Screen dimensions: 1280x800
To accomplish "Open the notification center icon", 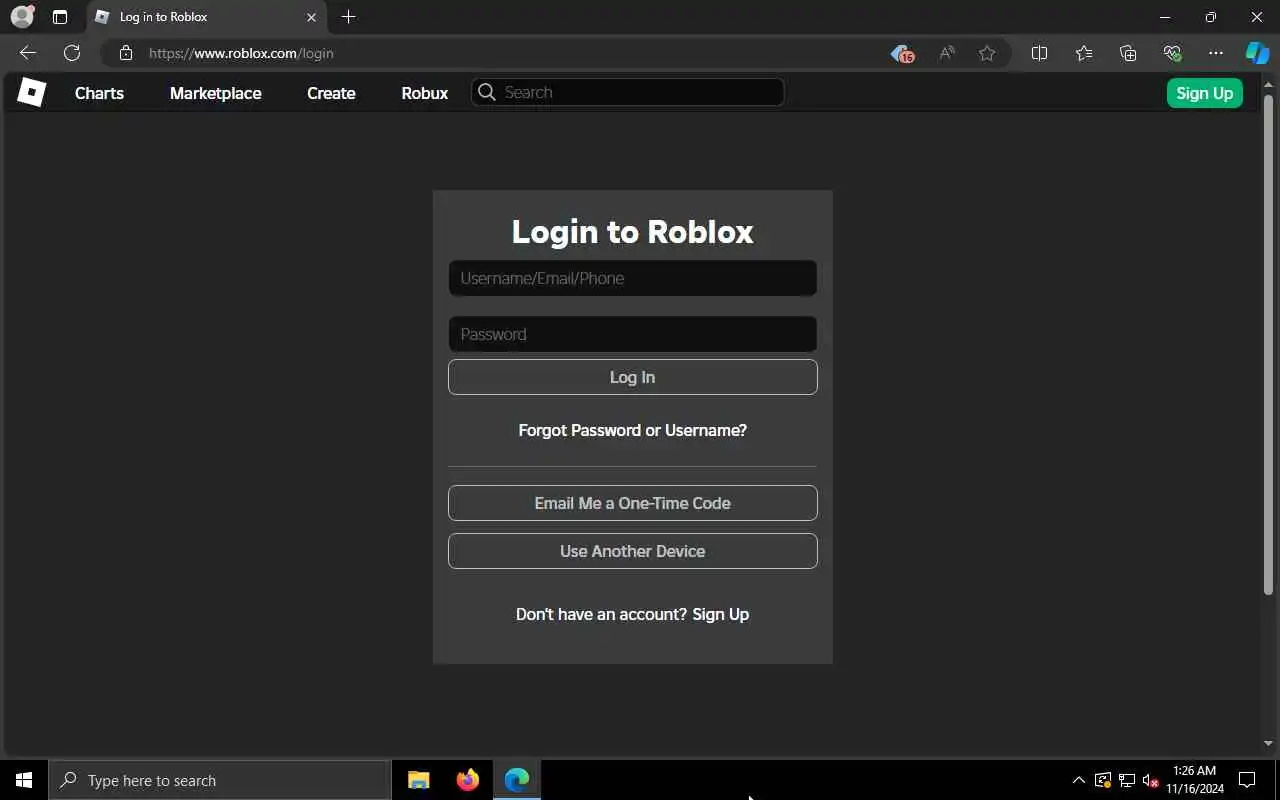I will [1247, 780].
